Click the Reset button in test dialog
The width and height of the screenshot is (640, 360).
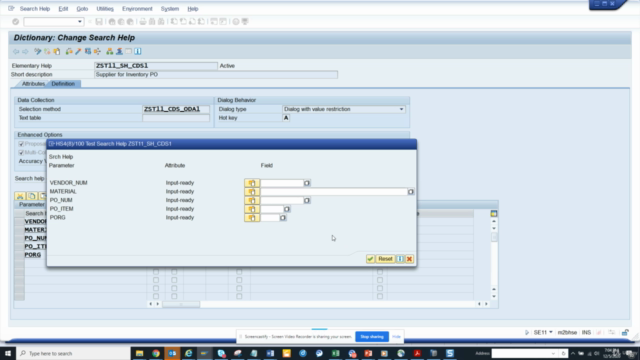click(385, 259)
